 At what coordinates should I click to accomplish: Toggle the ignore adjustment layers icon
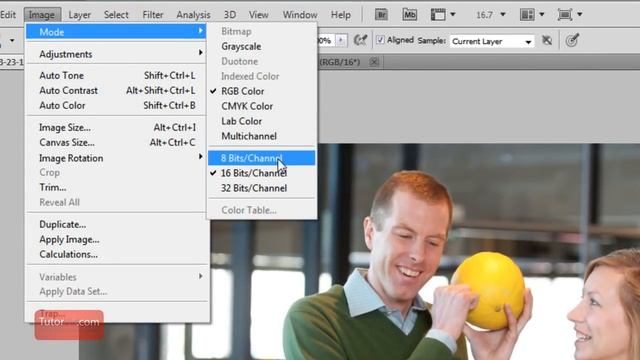coord(547,40)
